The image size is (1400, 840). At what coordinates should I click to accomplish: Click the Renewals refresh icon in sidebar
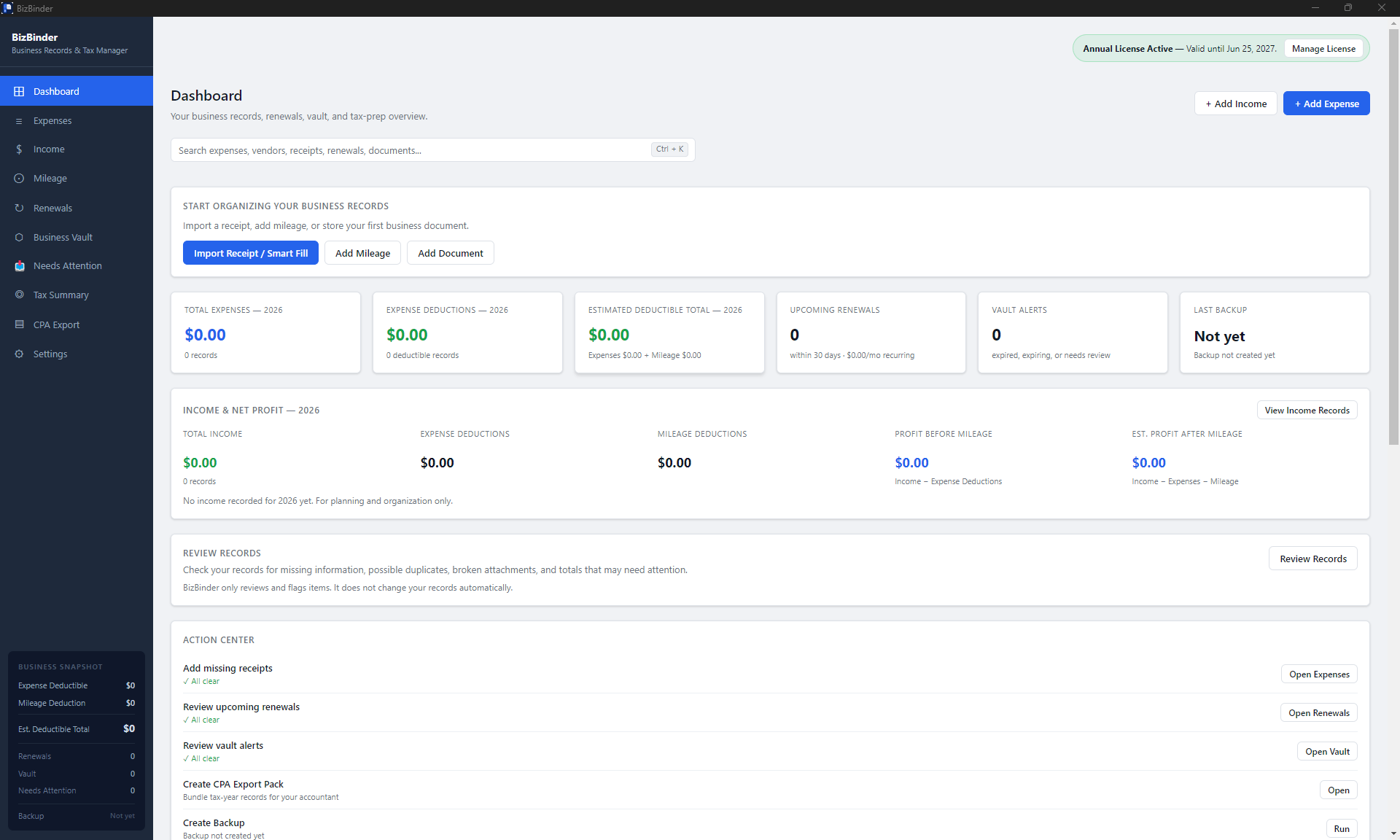pyautogui.click(x=19, y=209)
